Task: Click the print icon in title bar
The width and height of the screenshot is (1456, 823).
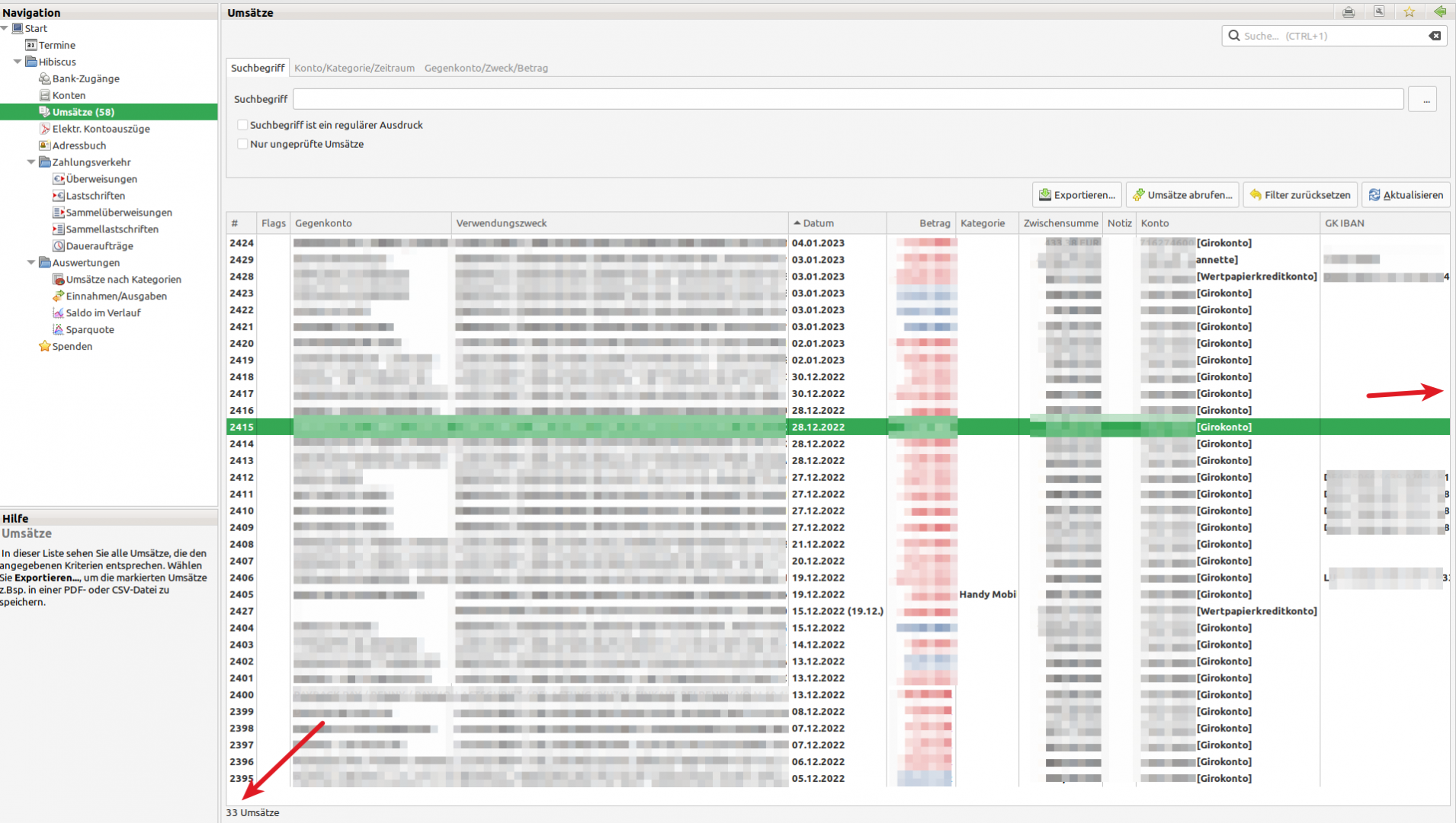Action: (x=1349, y=12)
